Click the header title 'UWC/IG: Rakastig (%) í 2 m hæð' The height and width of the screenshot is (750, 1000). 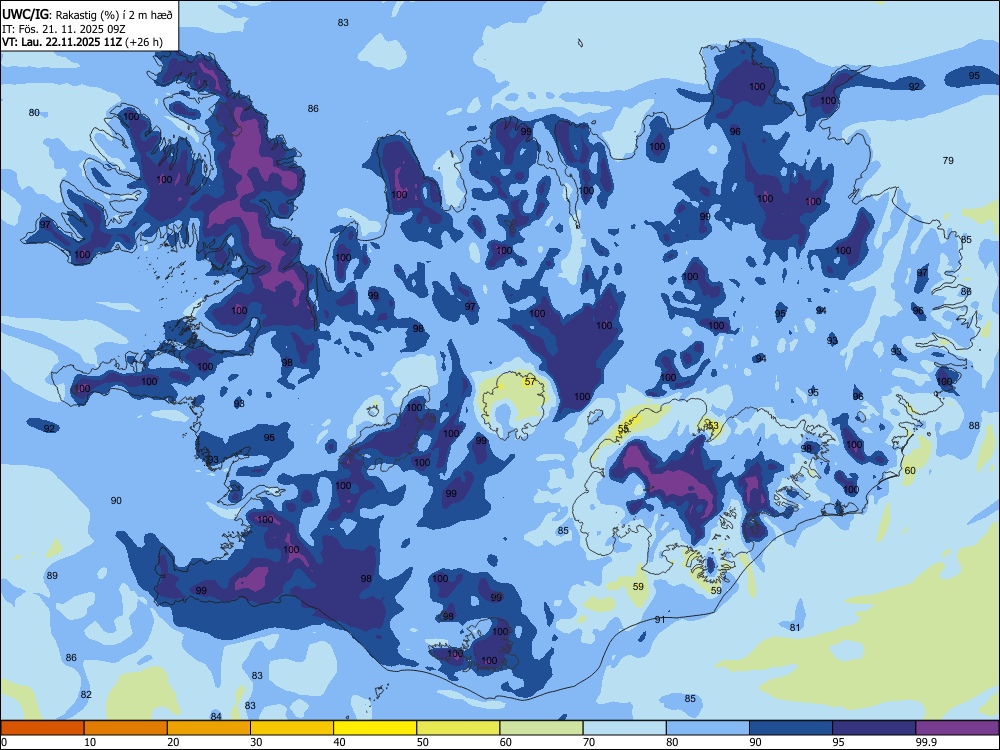(x=87, y=15)
